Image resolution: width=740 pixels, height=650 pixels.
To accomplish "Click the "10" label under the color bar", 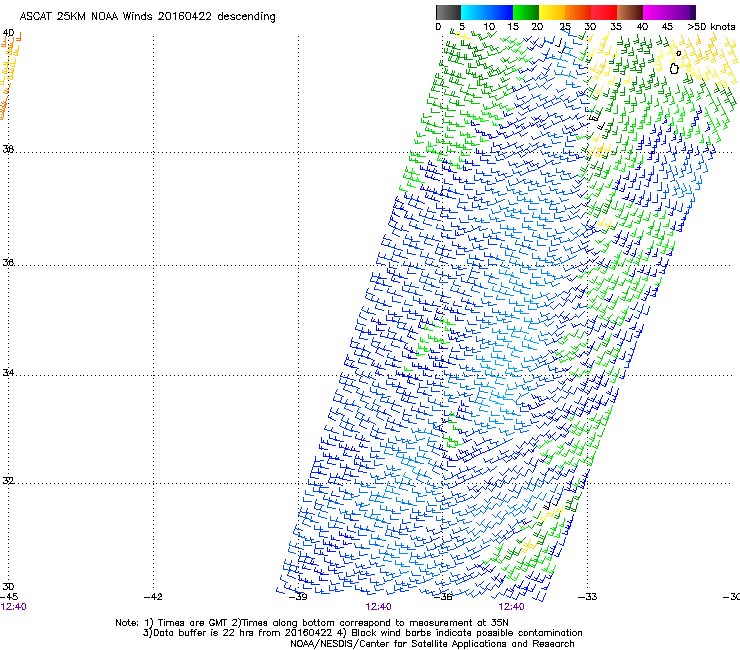I will click(x=489, y=26).
